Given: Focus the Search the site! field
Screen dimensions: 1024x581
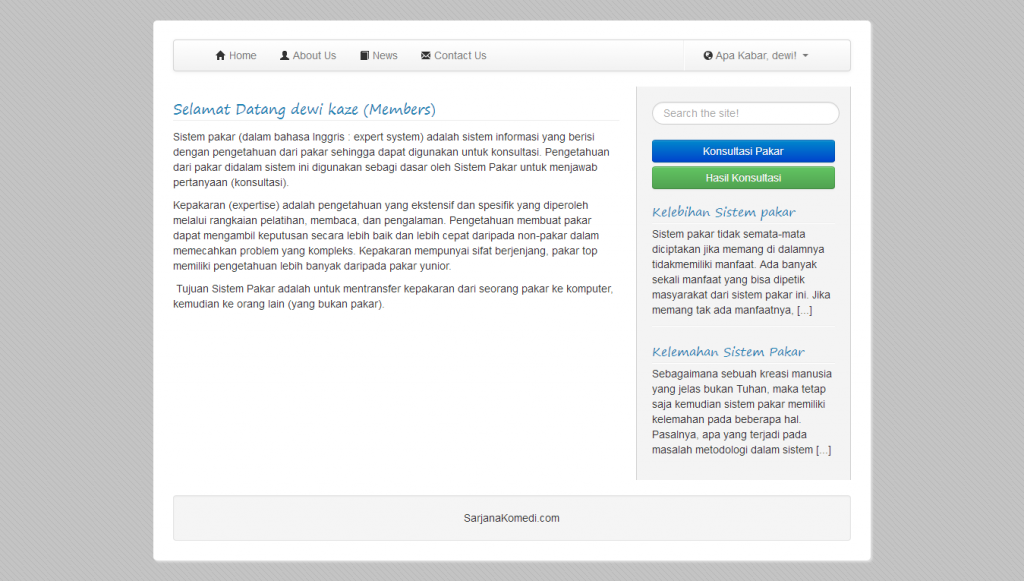Looking at the screenshot, I should coord(745,113).
